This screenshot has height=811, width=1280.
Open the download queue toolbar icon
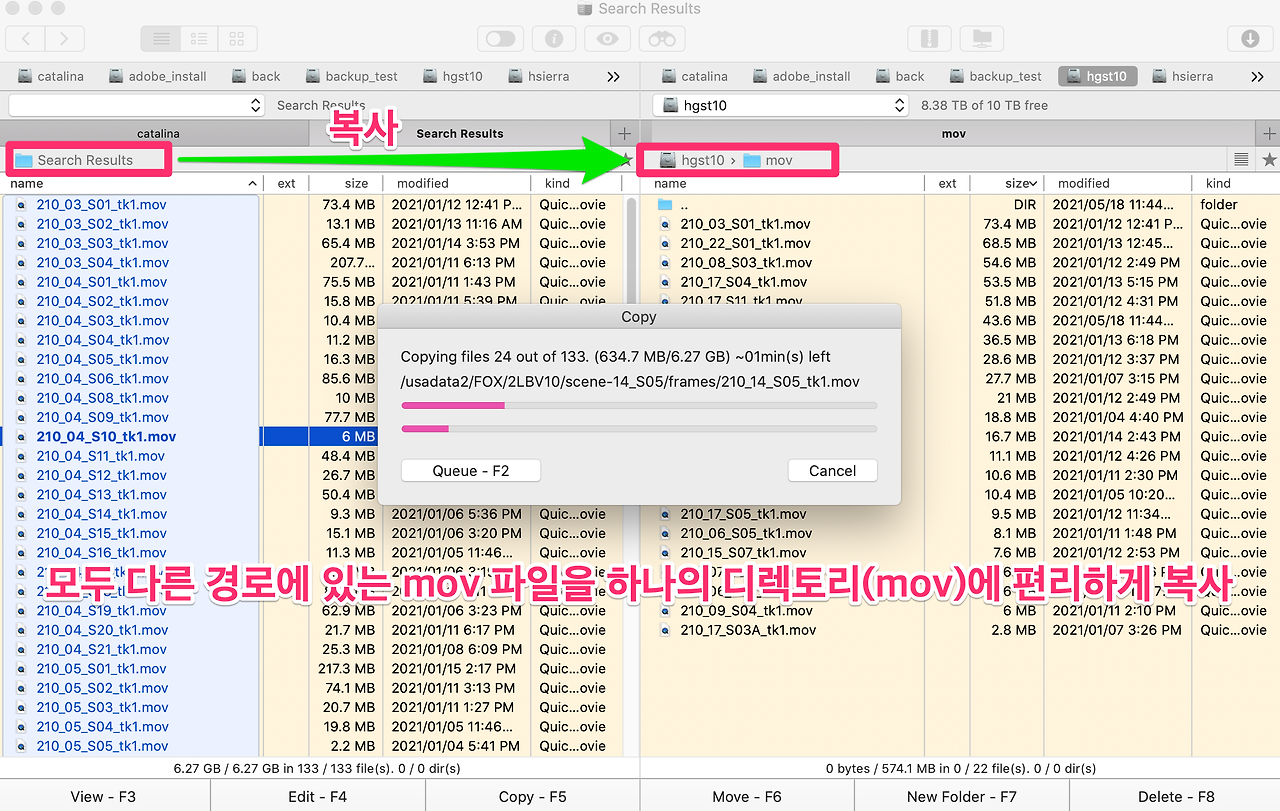tap(1249, 39)
